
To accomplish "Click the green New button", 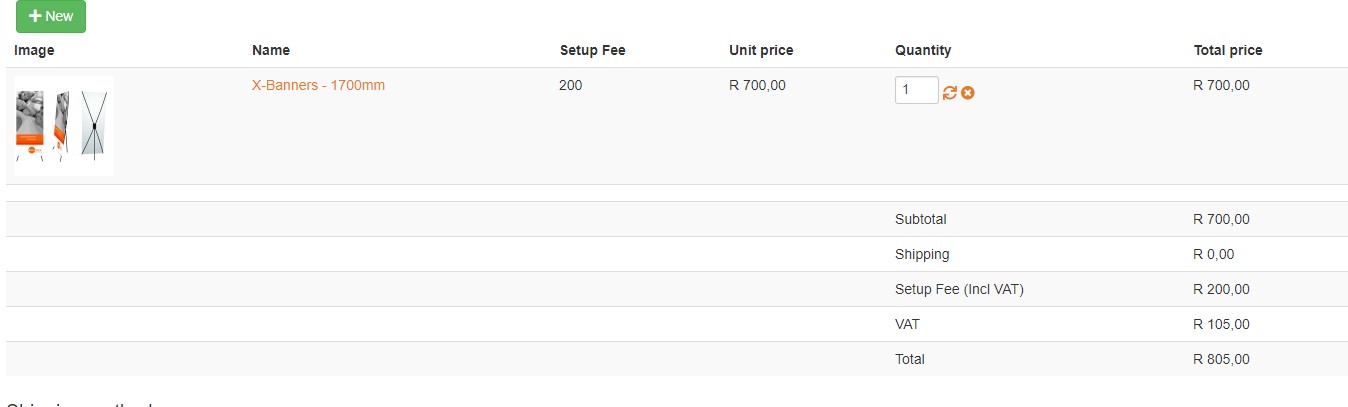I will coord(51,16).
